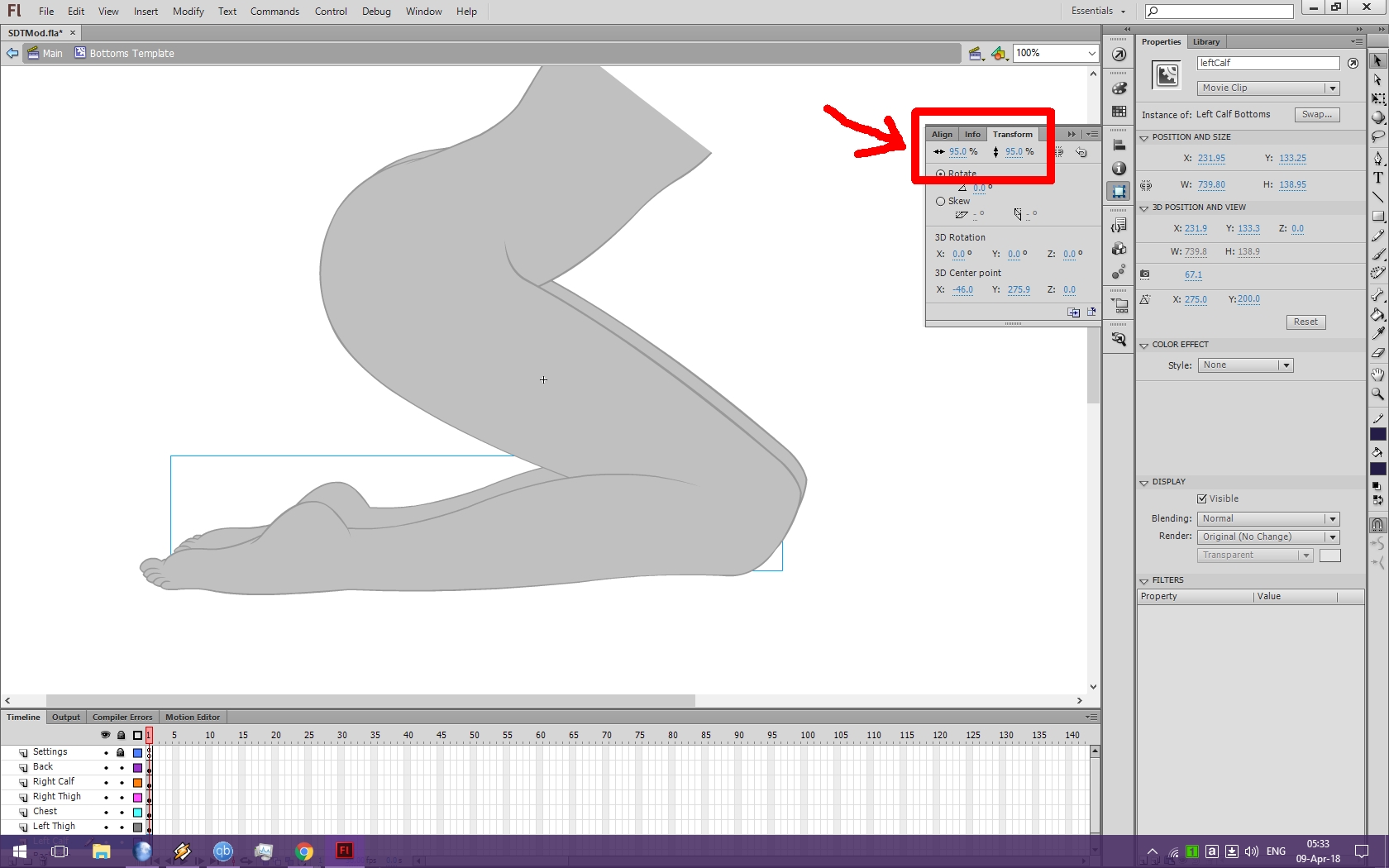Viewport: 1389px width, 868px height.
Task: Unlock the Settings layer
Action: (121, 753)
